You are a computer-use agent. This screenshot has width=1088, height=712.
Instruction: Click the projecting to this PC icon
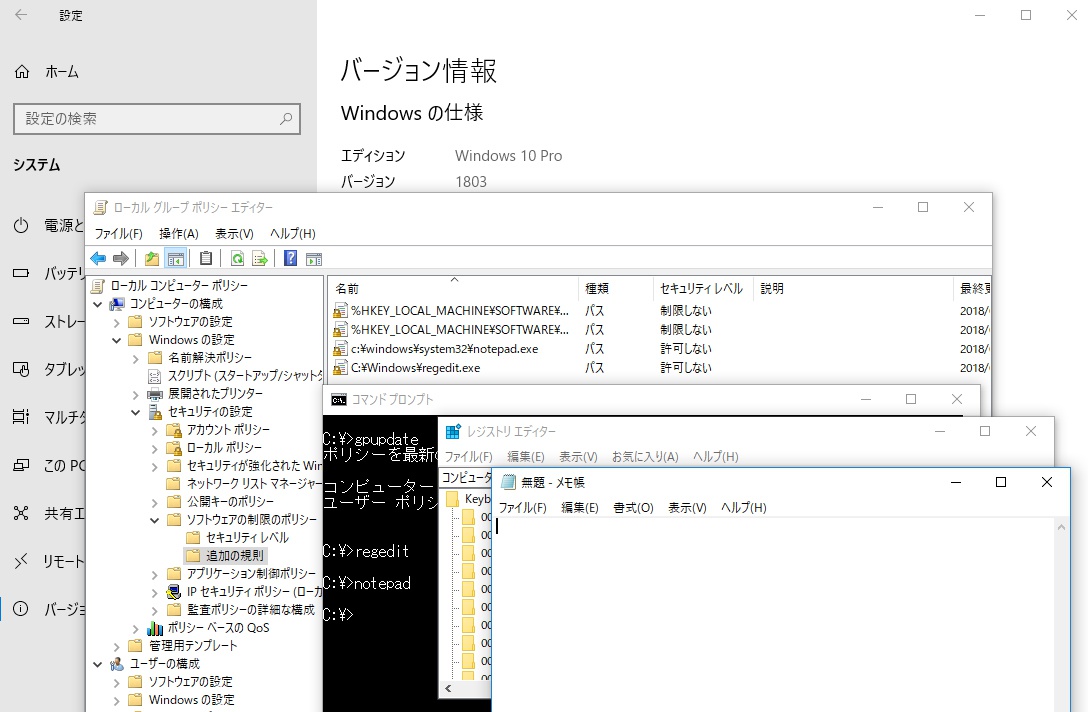22,465
